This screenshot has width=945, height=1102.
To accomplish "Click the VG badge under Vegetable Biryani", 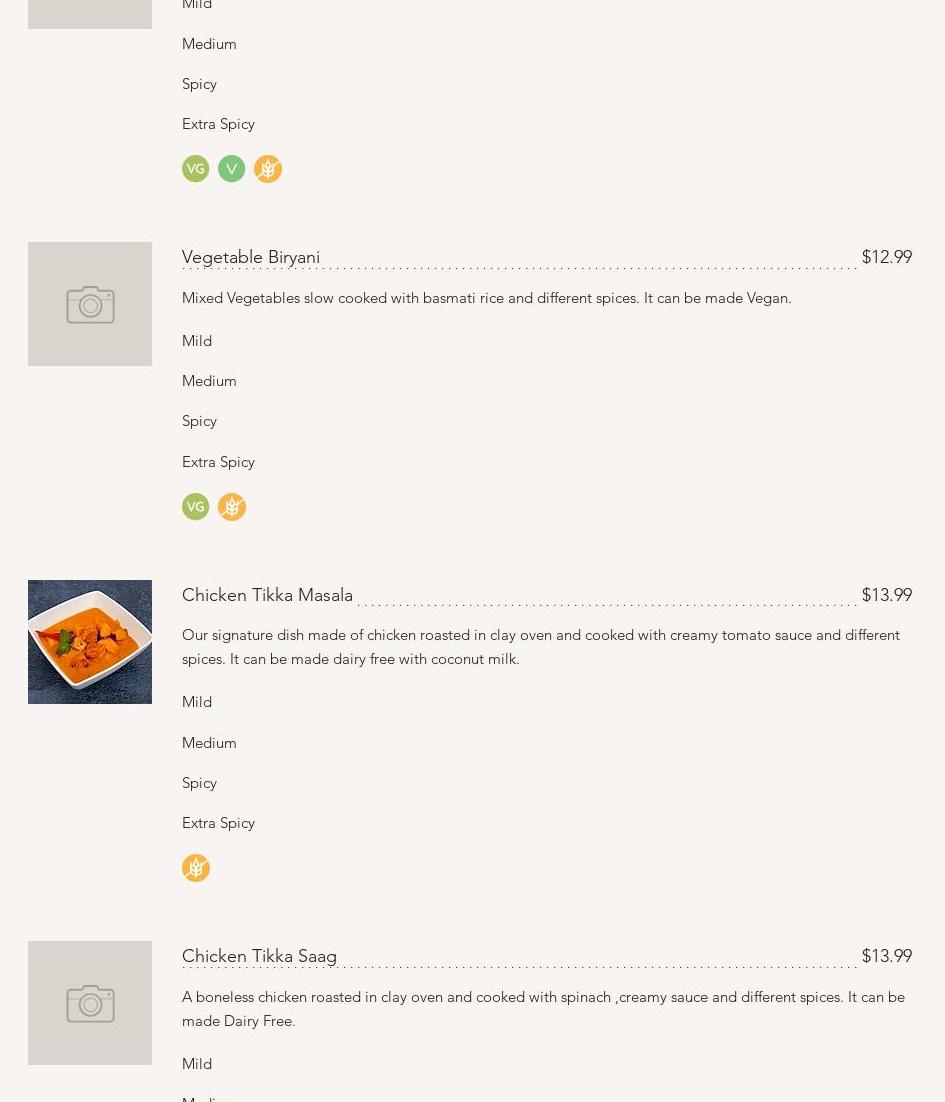I will [x=196, y=507].
